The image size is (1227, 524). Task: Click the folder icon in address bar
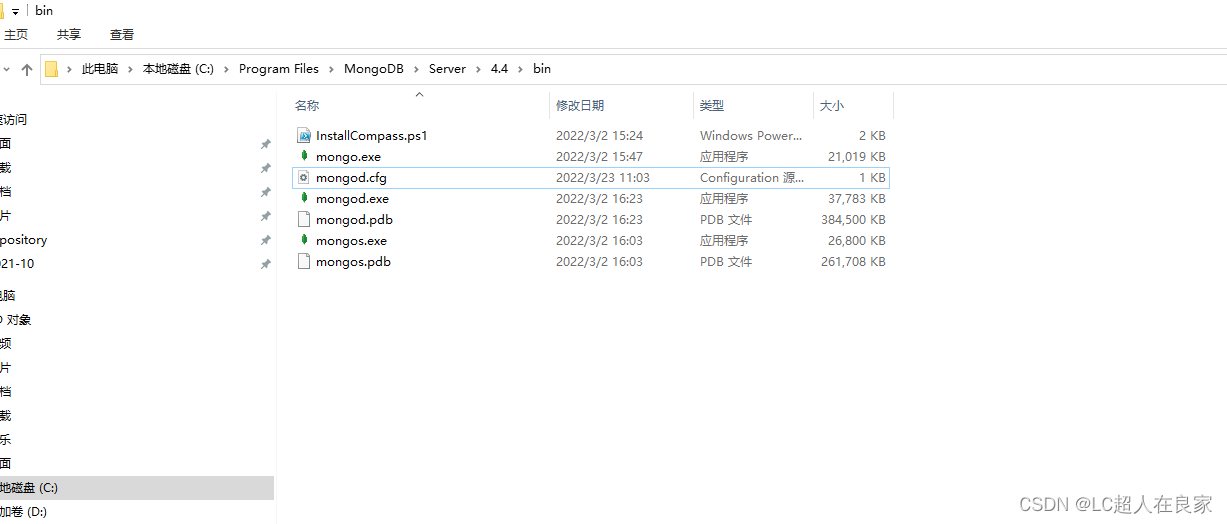[x=51, y=69]
